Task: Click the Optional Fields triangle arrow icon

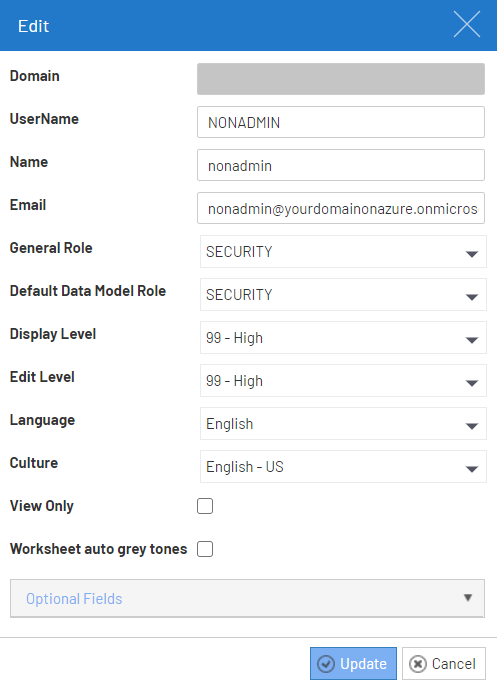Action: (x=468, y=598)
